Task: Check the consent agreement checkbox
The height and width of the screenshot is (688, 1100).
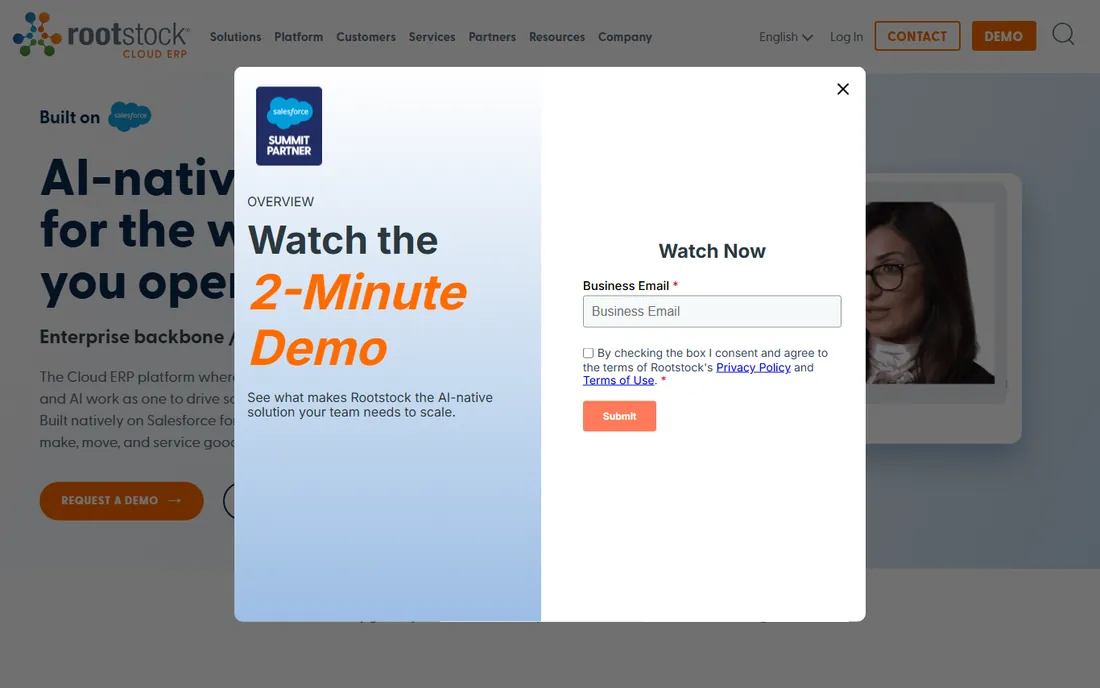Action: pos(588,353)
